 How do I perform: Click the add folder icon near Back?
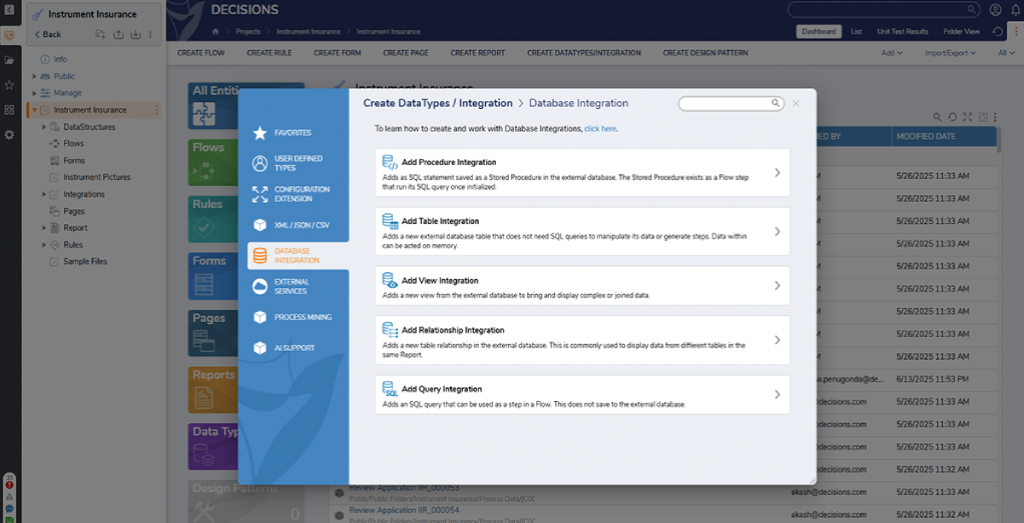tap(100, 34)
